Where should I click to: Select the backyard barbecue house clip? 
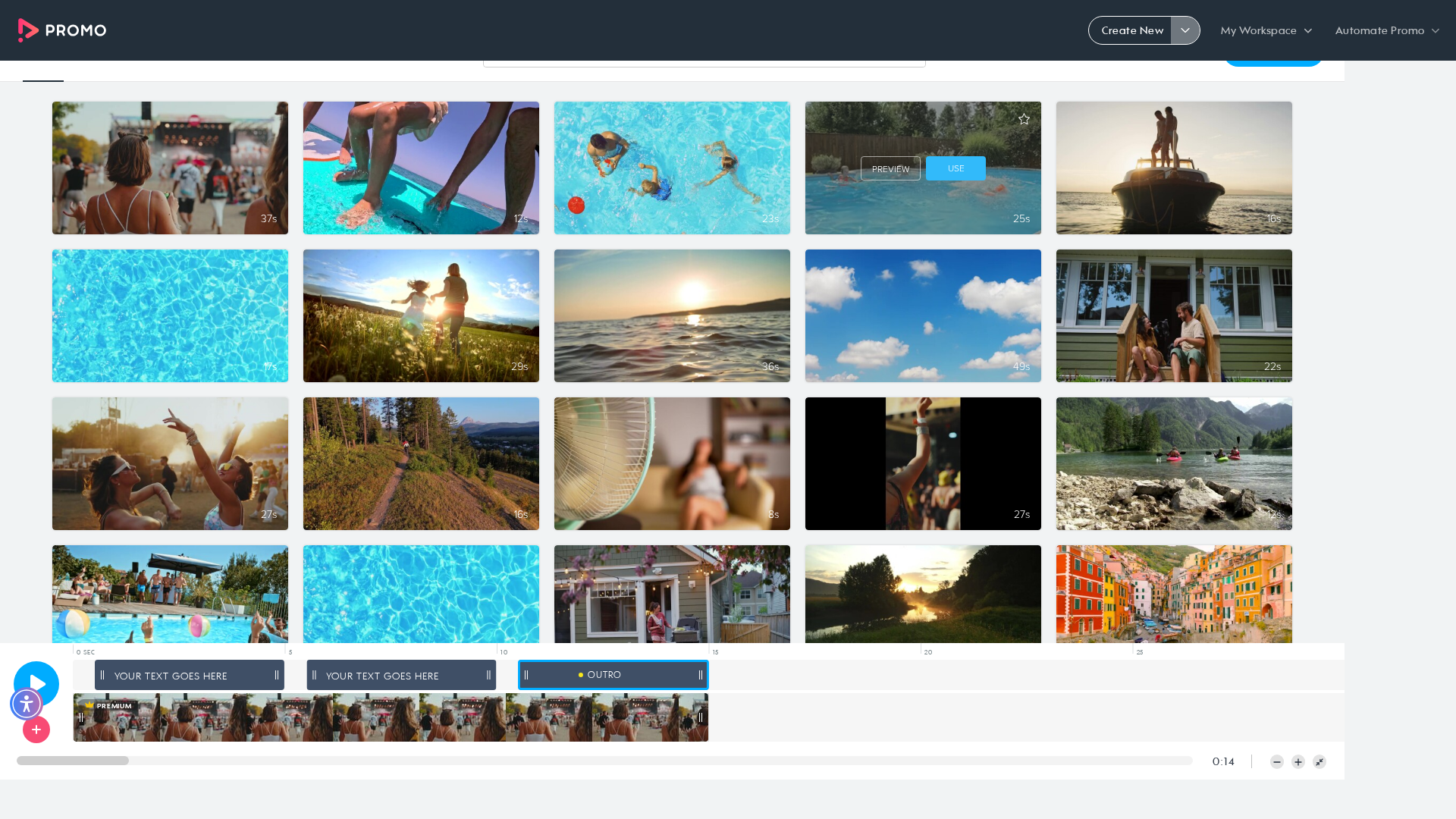(672, 594)
